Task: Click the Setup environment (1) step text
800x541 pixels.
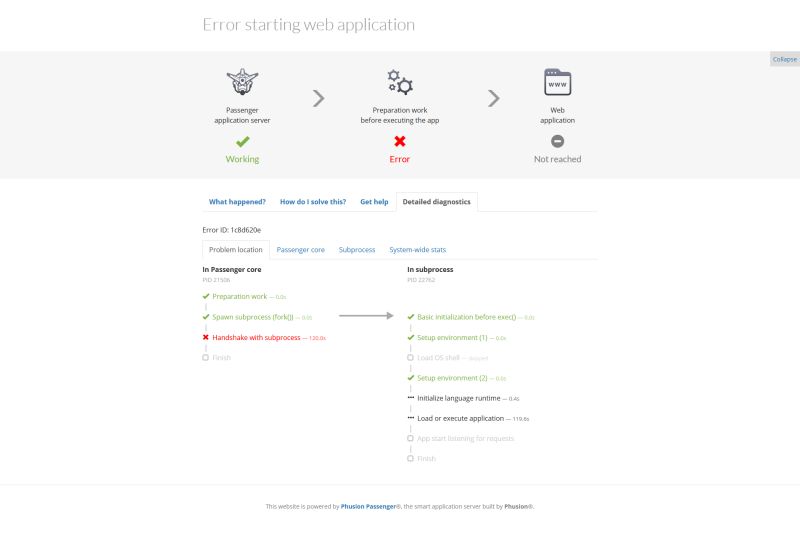Action: (x=452, y=337)
